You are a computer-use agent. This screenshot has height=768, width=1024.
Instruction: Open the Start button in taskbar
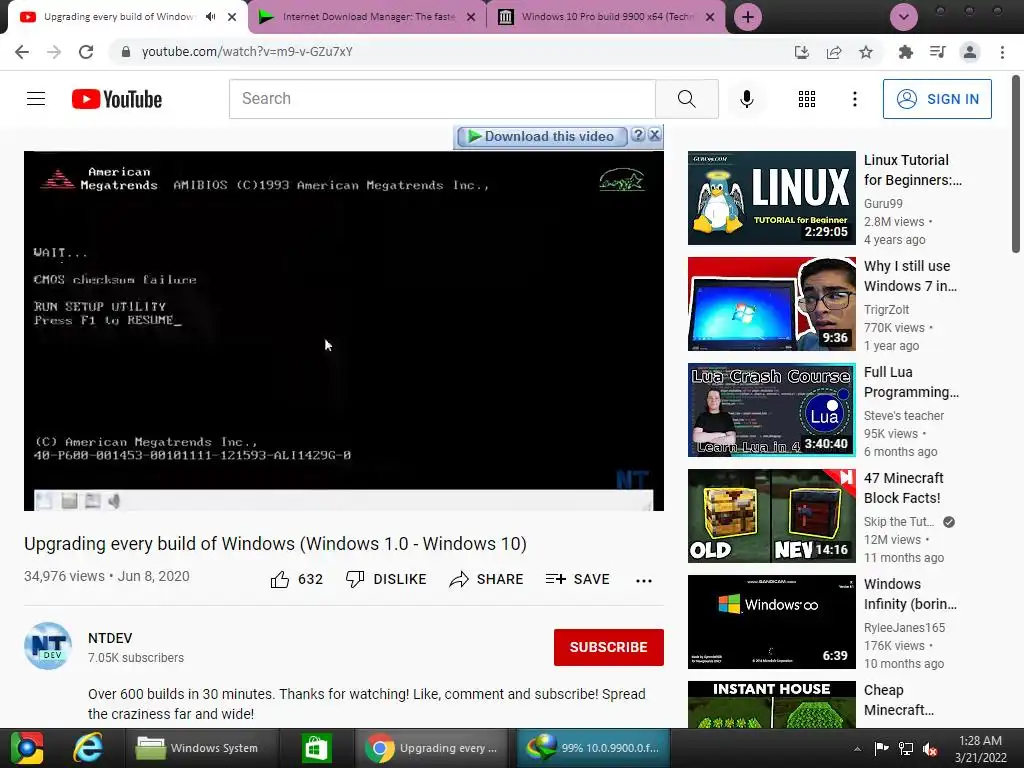tap(26, 748)
